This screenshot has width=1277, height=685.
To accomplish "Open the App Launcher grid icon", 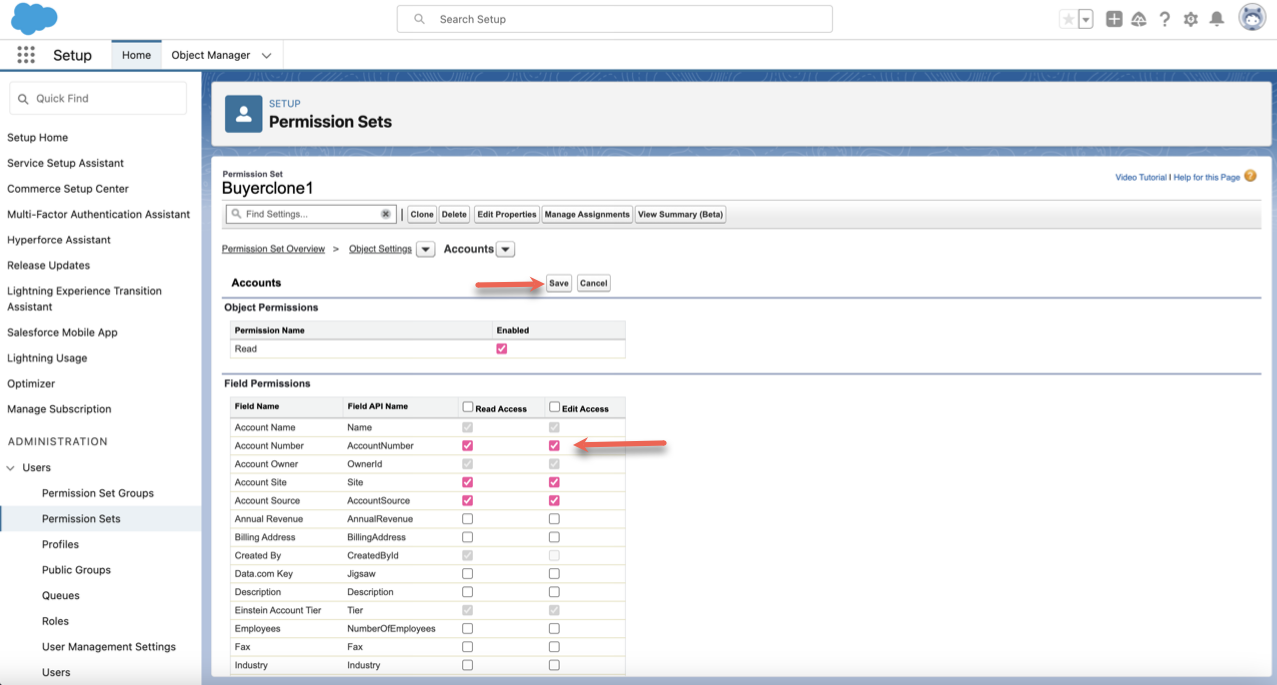I will (26, 55).
